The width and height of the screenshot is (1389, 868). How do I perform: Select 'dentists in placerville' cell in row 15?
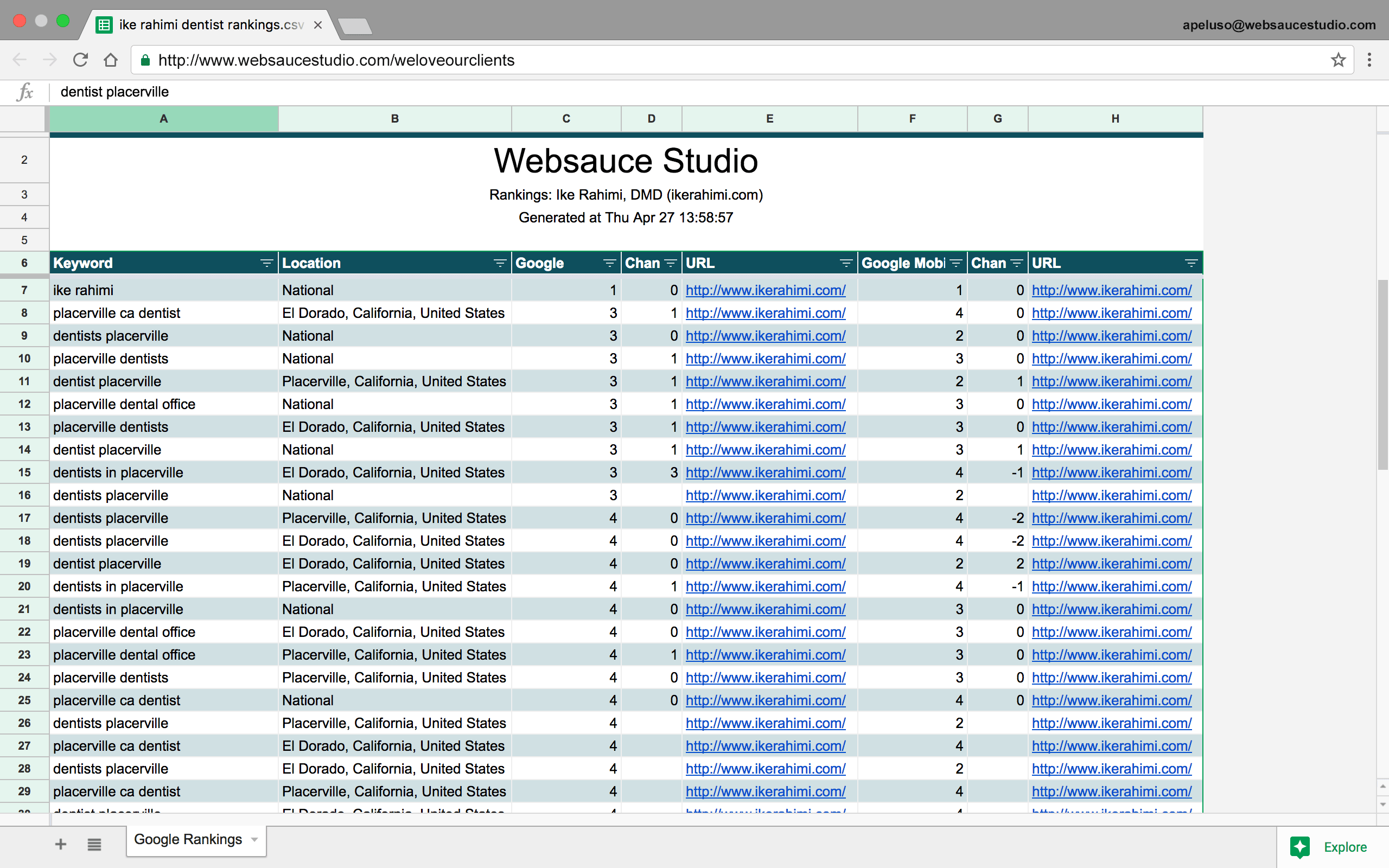(163, 473)
